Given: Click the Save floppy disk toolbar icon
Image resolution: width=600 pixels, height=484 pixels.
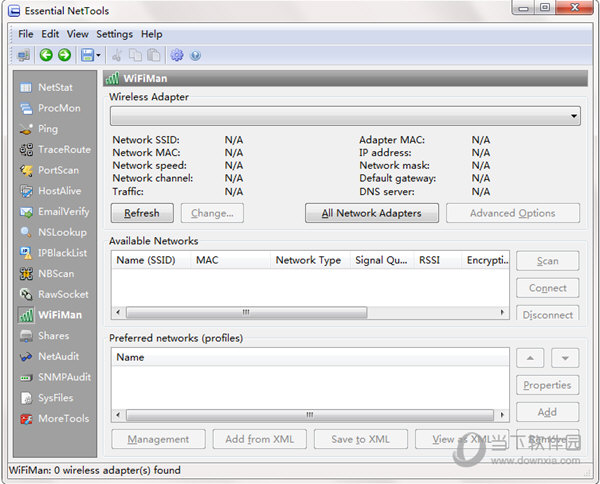Looking at the screenshot, I should pos(88,55).
